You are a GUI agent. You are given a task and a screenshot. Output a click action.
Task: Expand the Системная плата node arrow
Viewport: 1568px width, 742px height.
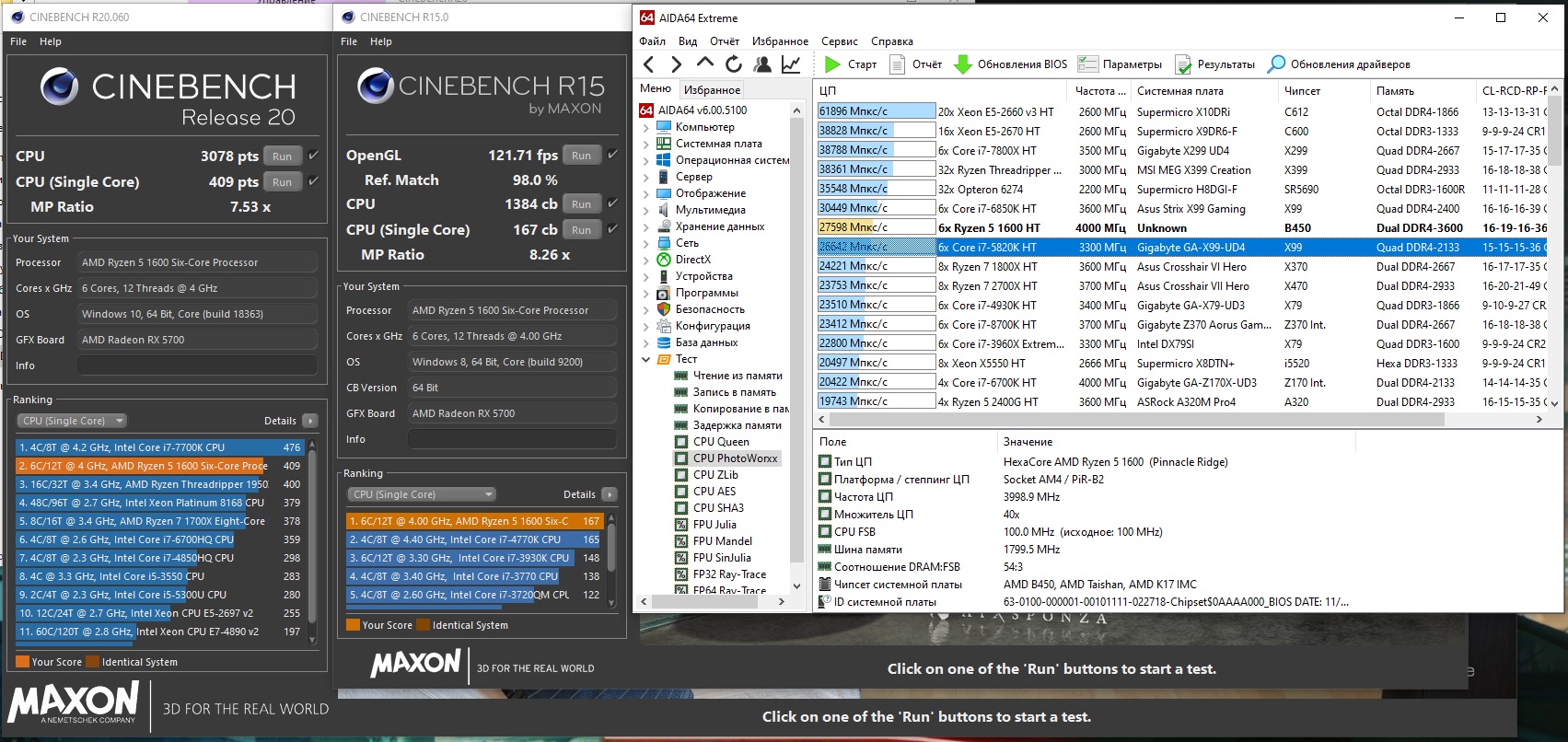(645, 144)
